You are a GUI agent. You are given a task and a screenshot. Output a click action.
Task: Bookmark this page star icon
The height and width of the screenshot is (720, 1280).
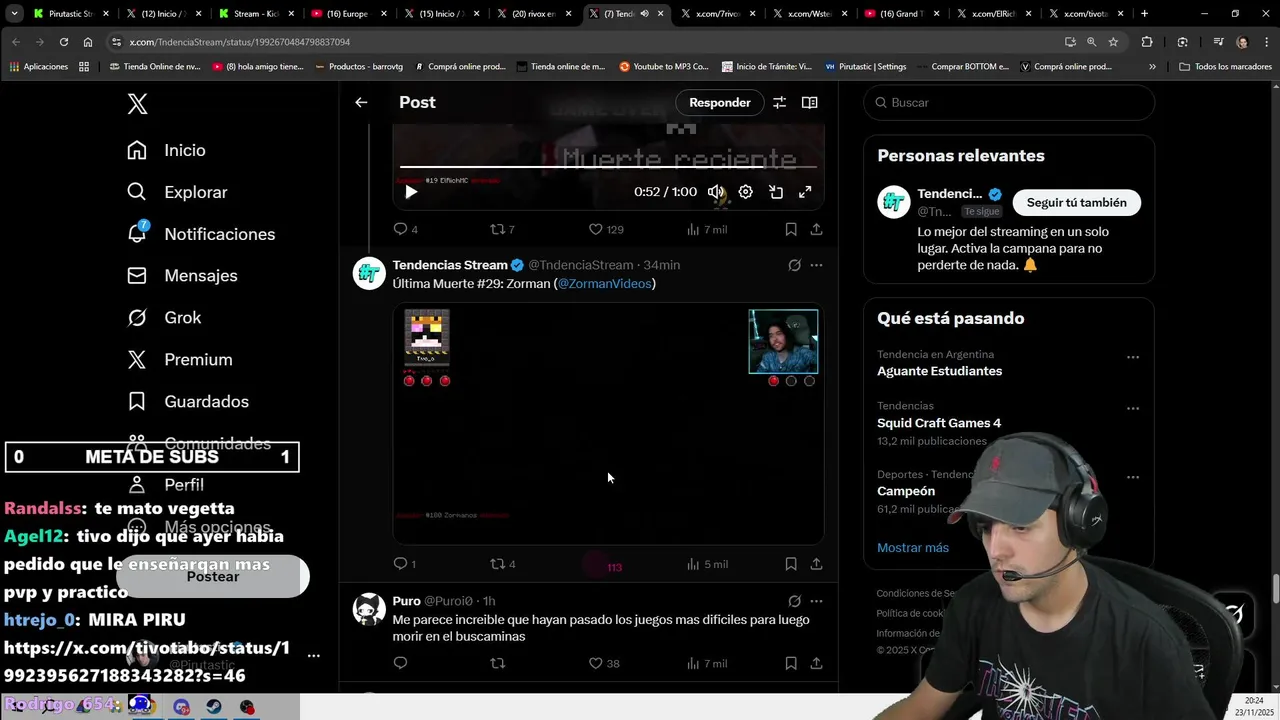tap(1113, 42)
